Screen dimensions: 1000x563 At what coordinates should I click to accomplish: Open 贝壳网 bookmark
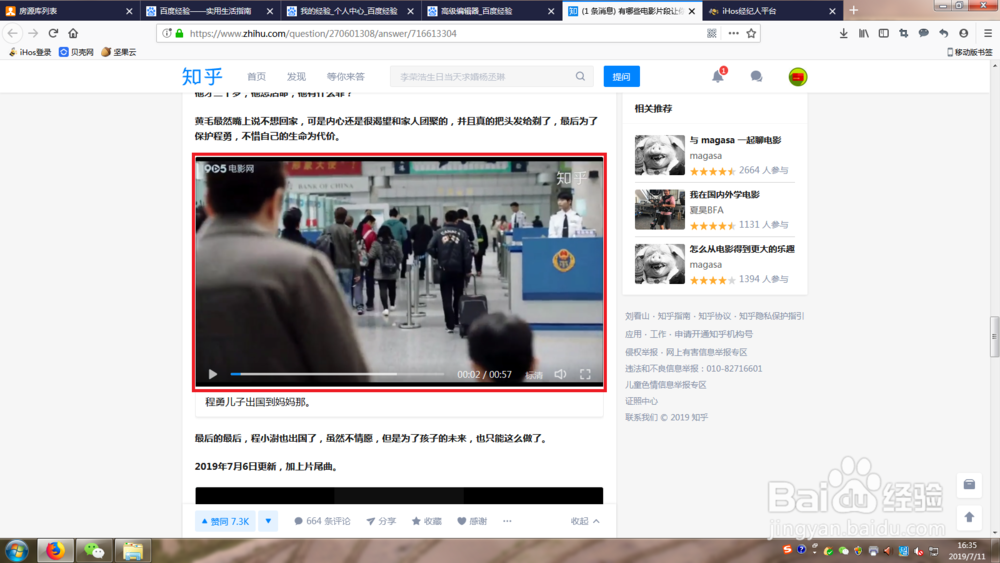click(76, 52)
